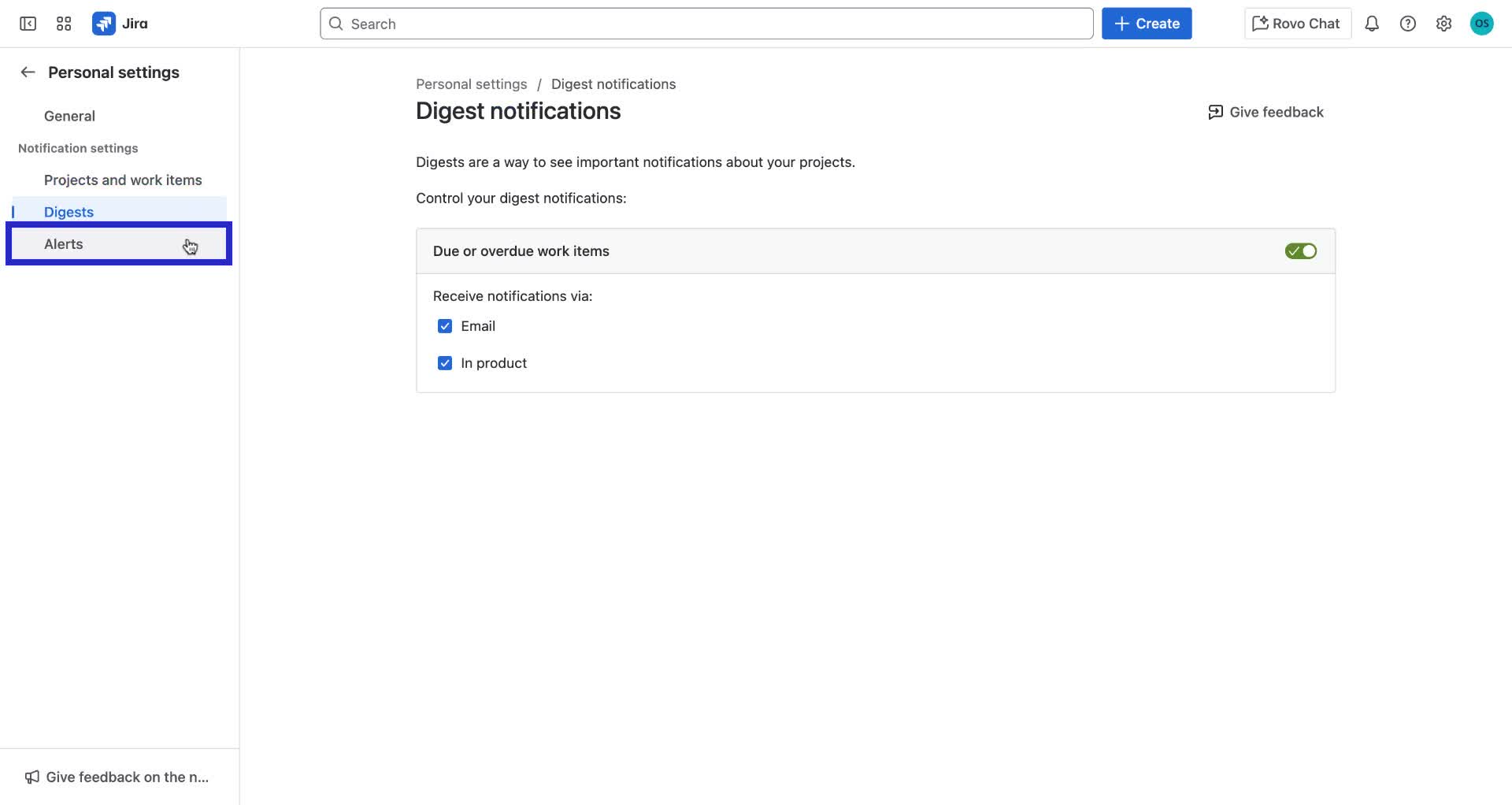The image size is (1512, 805).
Task: Open the Digests settings page
Action: [69, 211]
